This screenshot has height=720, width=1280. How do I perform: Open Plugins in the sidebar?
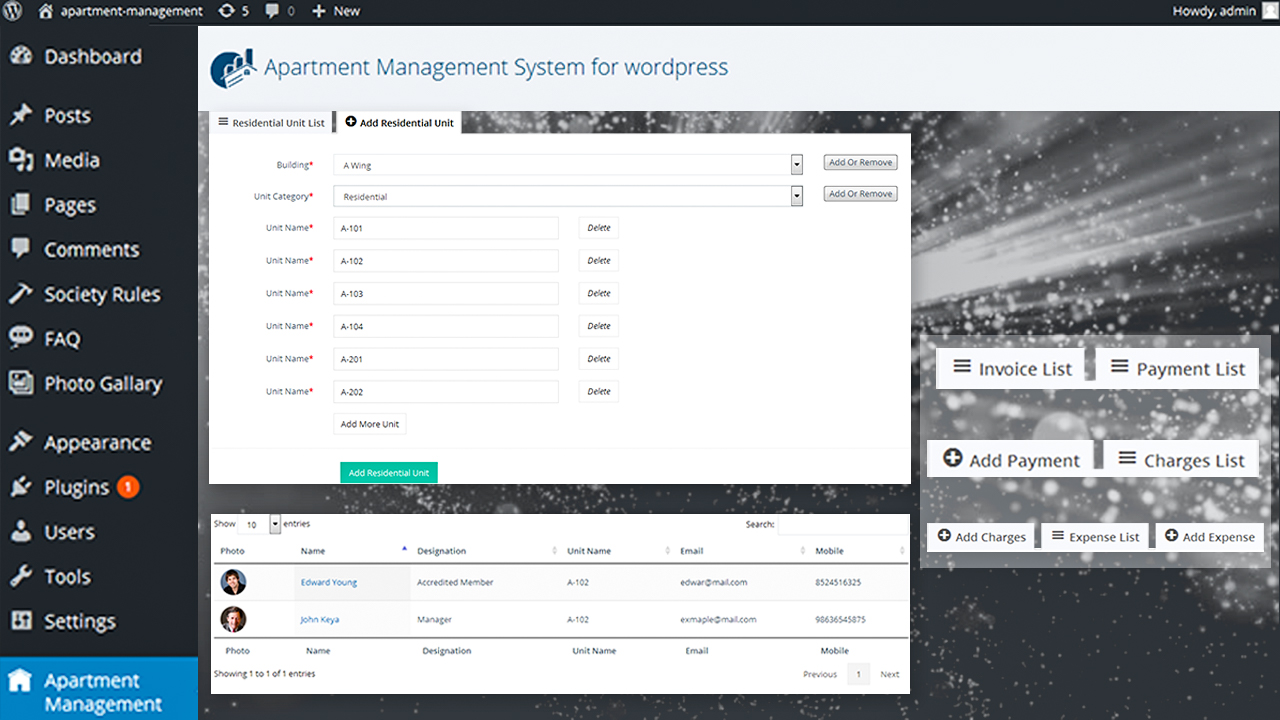76,488
